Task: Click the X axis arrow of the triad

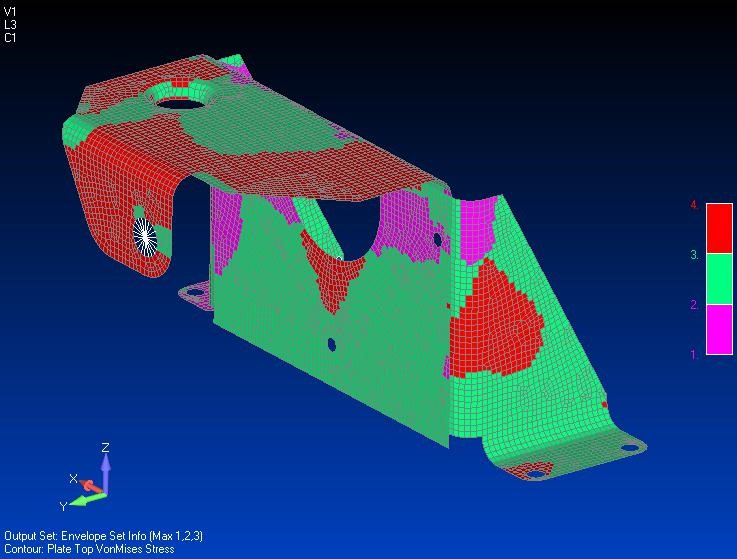Action: (90, 486)
